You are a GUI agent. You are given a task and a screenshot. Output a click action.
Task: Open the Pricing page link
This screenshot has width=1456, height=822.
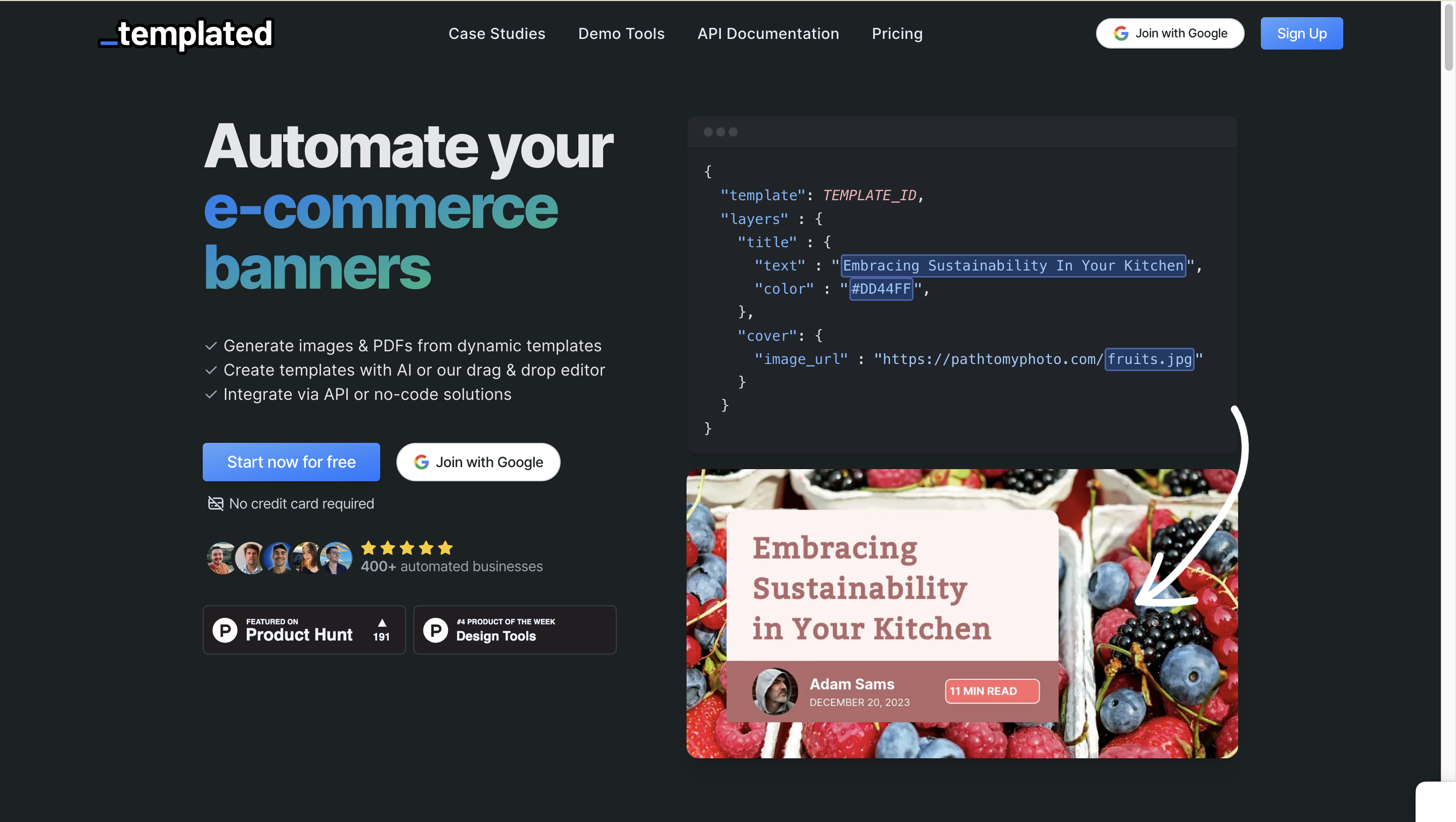896,33
